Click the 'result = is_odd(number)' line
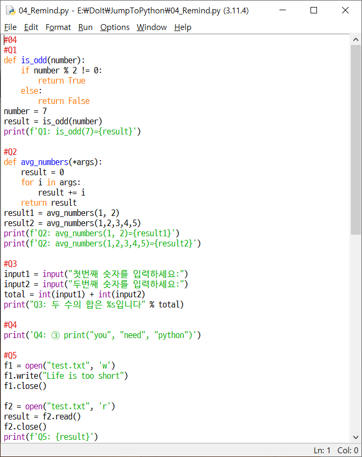This screenshot has width=362, height=457. [53, 121]
